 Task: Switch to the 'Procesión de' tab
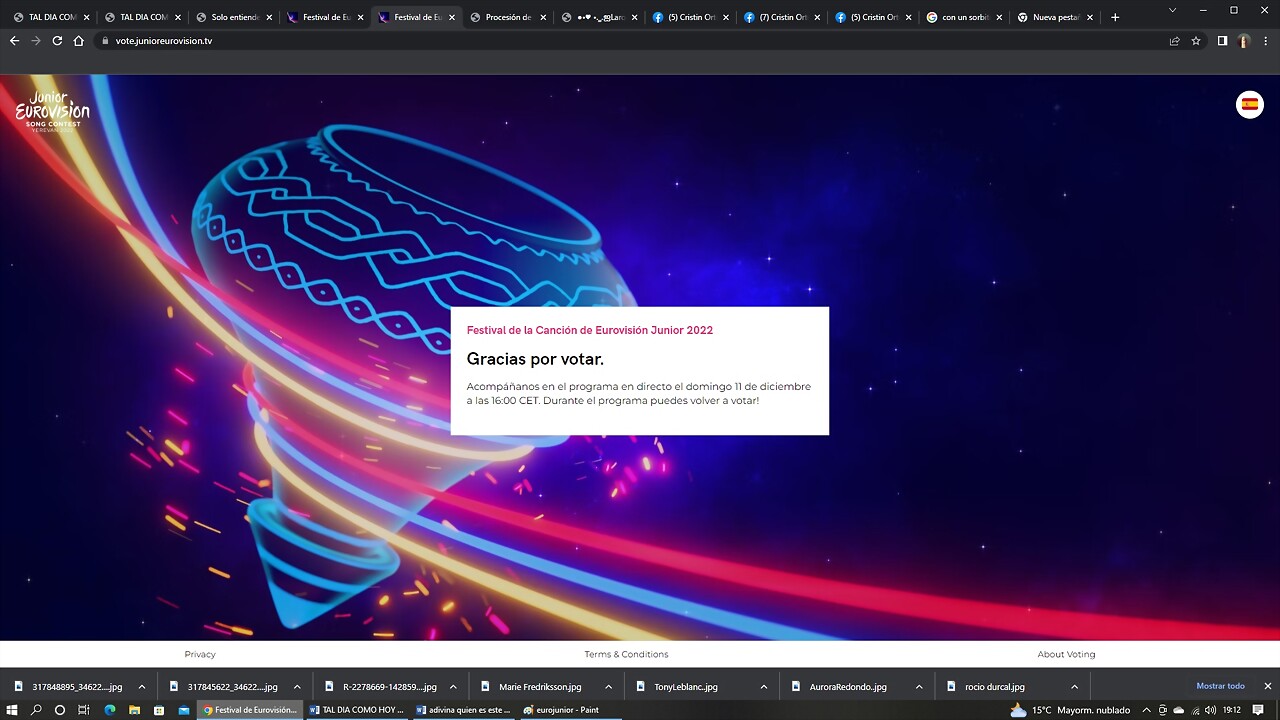pos(507,17)
